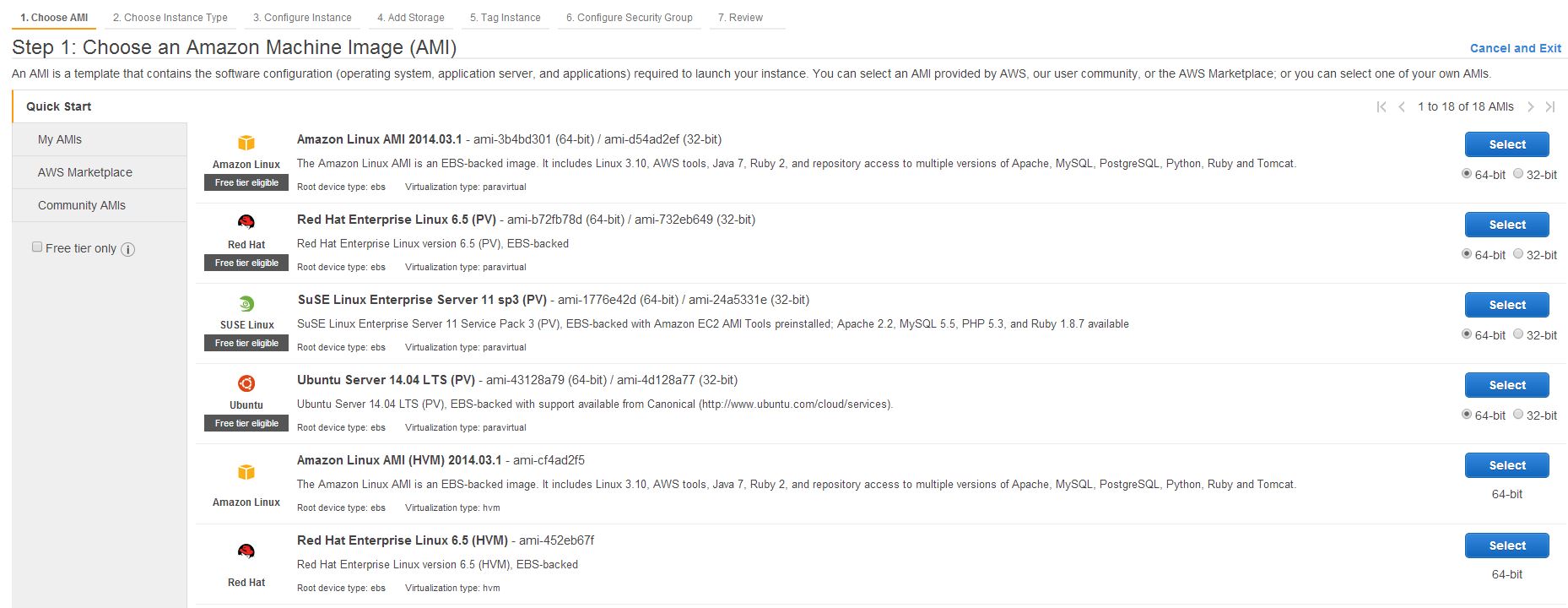This screenshot has width=1568, height=608.
Task: Click Select for Red Hat Enterprise Linux 6.5 (PV)
Action: (x=1507, y=225)
